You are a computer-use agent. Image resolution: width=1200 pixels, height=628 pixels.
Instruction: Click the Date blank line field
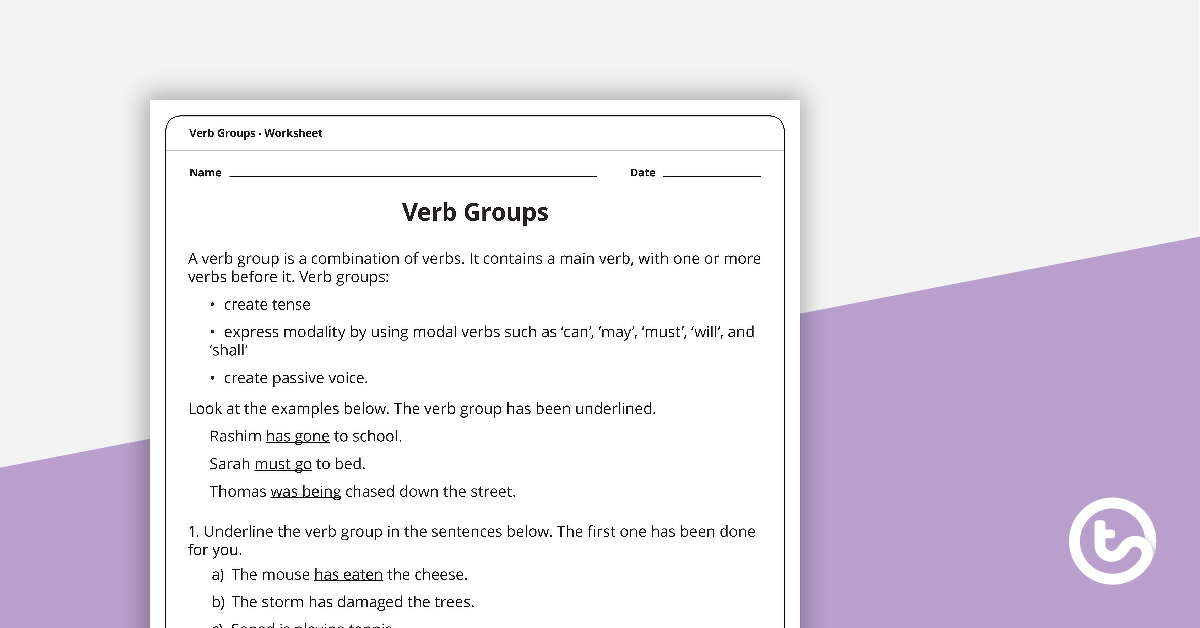pos(711,174)
